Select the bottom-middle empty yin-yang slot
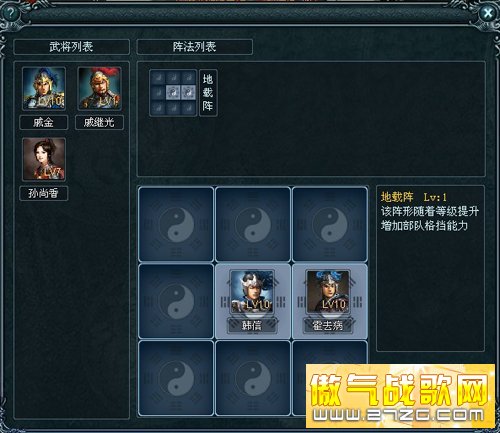The height and width of the screenshot is (433, 500). coord(253,378)
